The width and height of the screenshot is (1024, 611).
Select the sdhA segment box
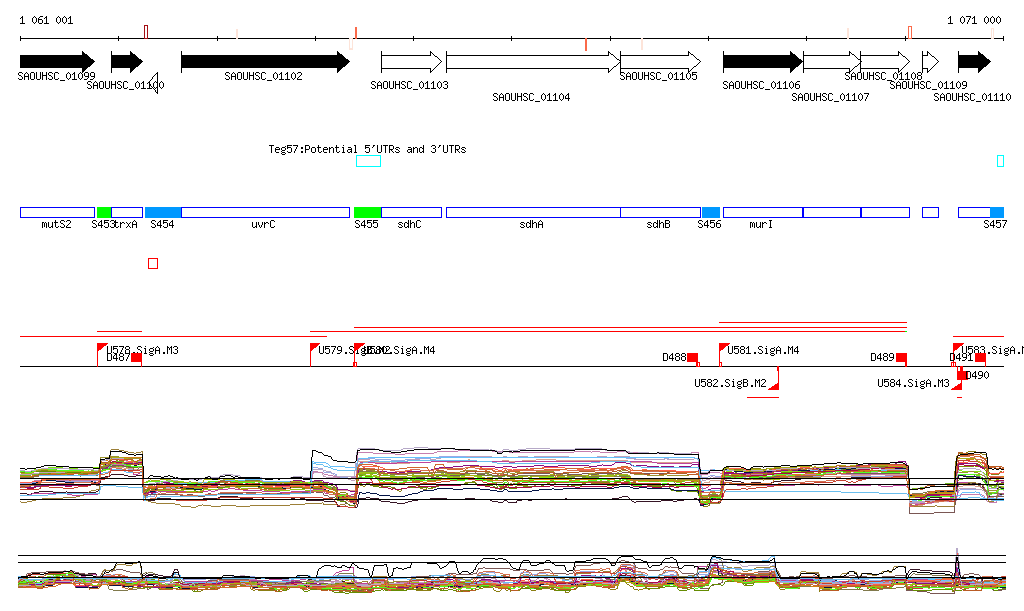point(533,212)
